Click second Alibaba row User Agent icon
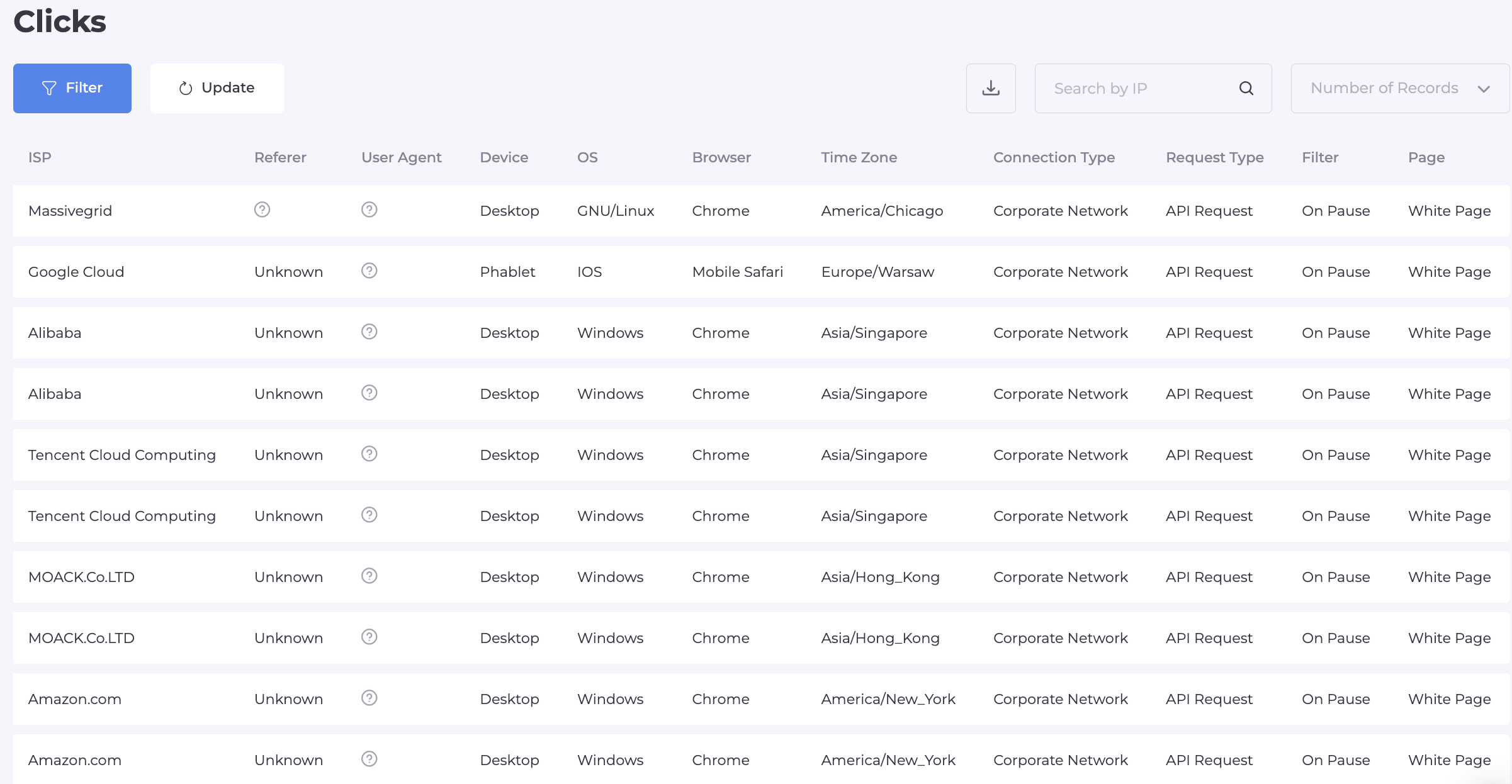This screenshot has width=1512, height=784. point(369,393)
